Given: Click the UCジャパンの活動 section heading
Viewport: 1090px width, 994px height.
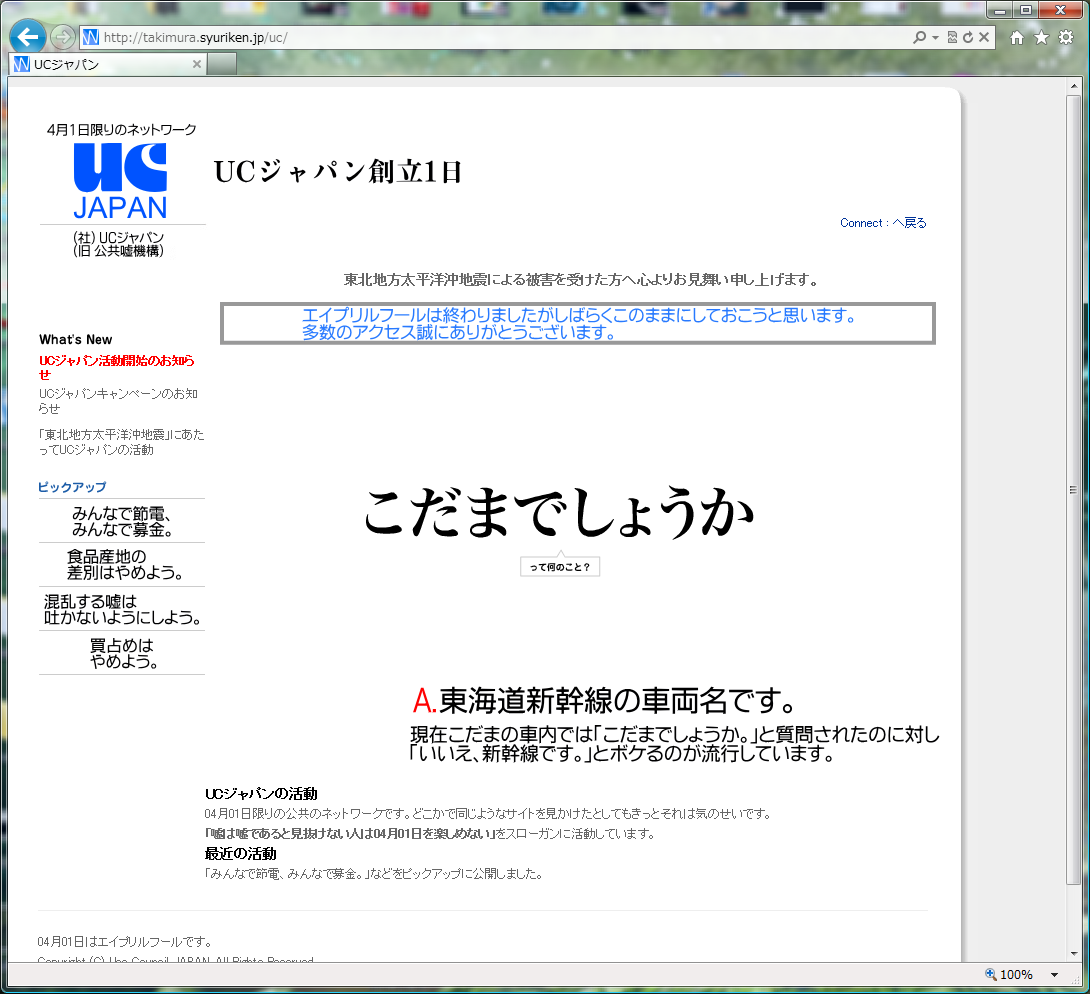Looking at the screenshot, I should [261, 794].
